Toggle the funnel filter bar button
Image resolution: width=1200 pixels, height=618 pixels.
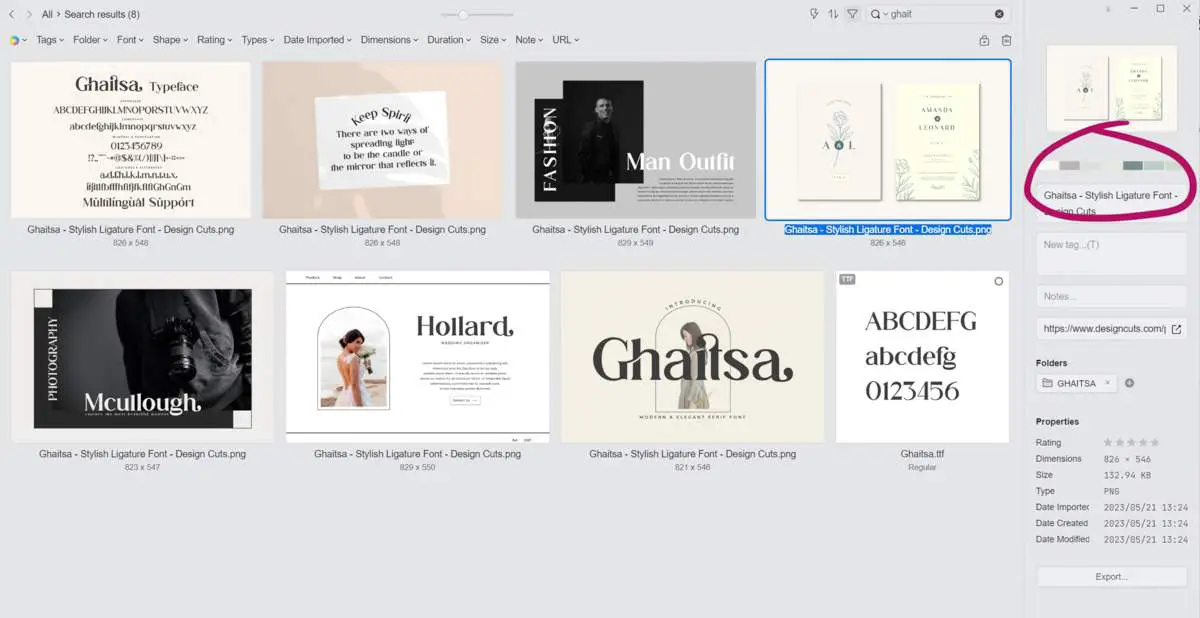(852, 14)
